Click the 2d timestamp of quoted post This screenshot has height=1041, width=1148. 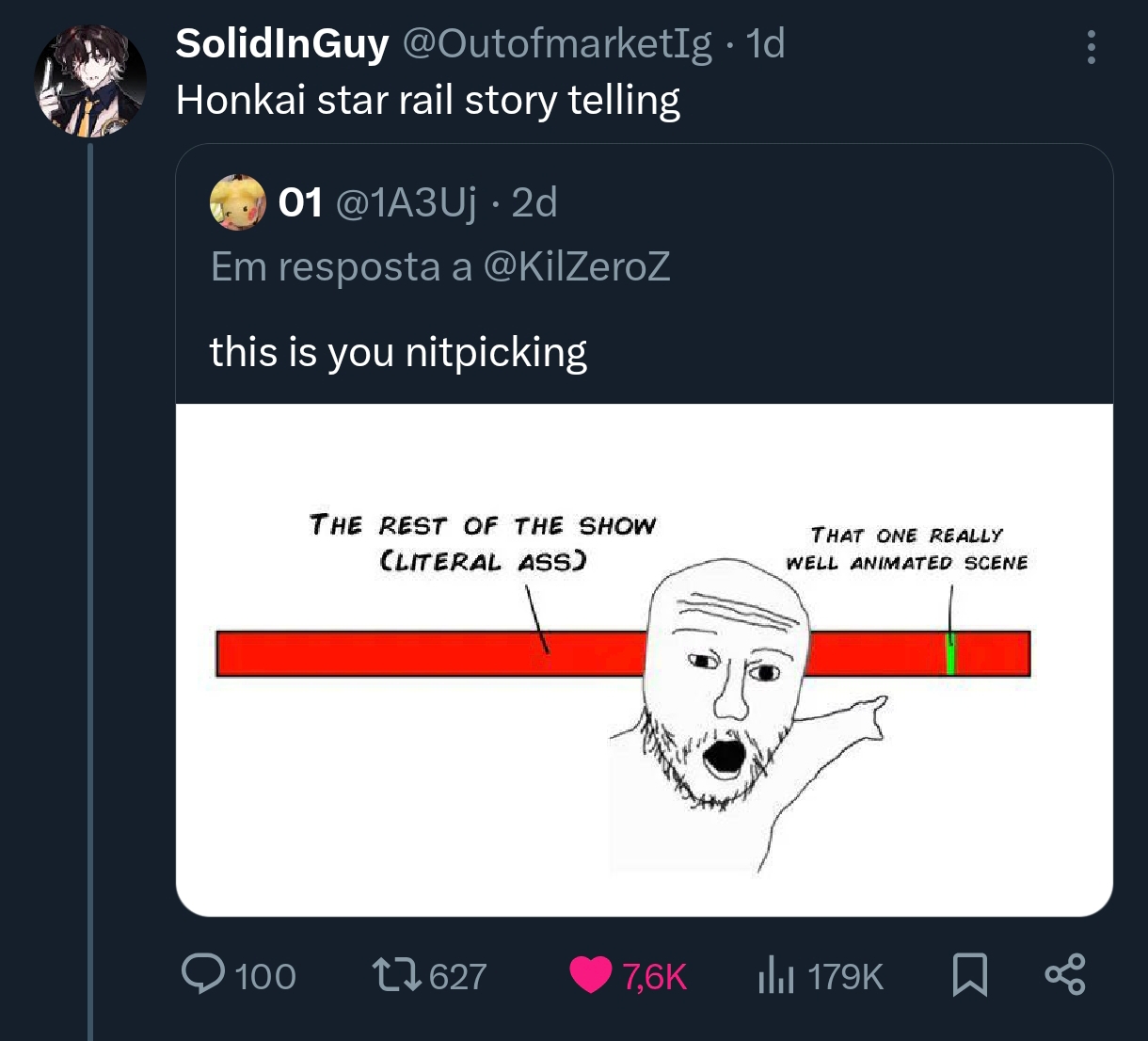[x=534, y=202]
